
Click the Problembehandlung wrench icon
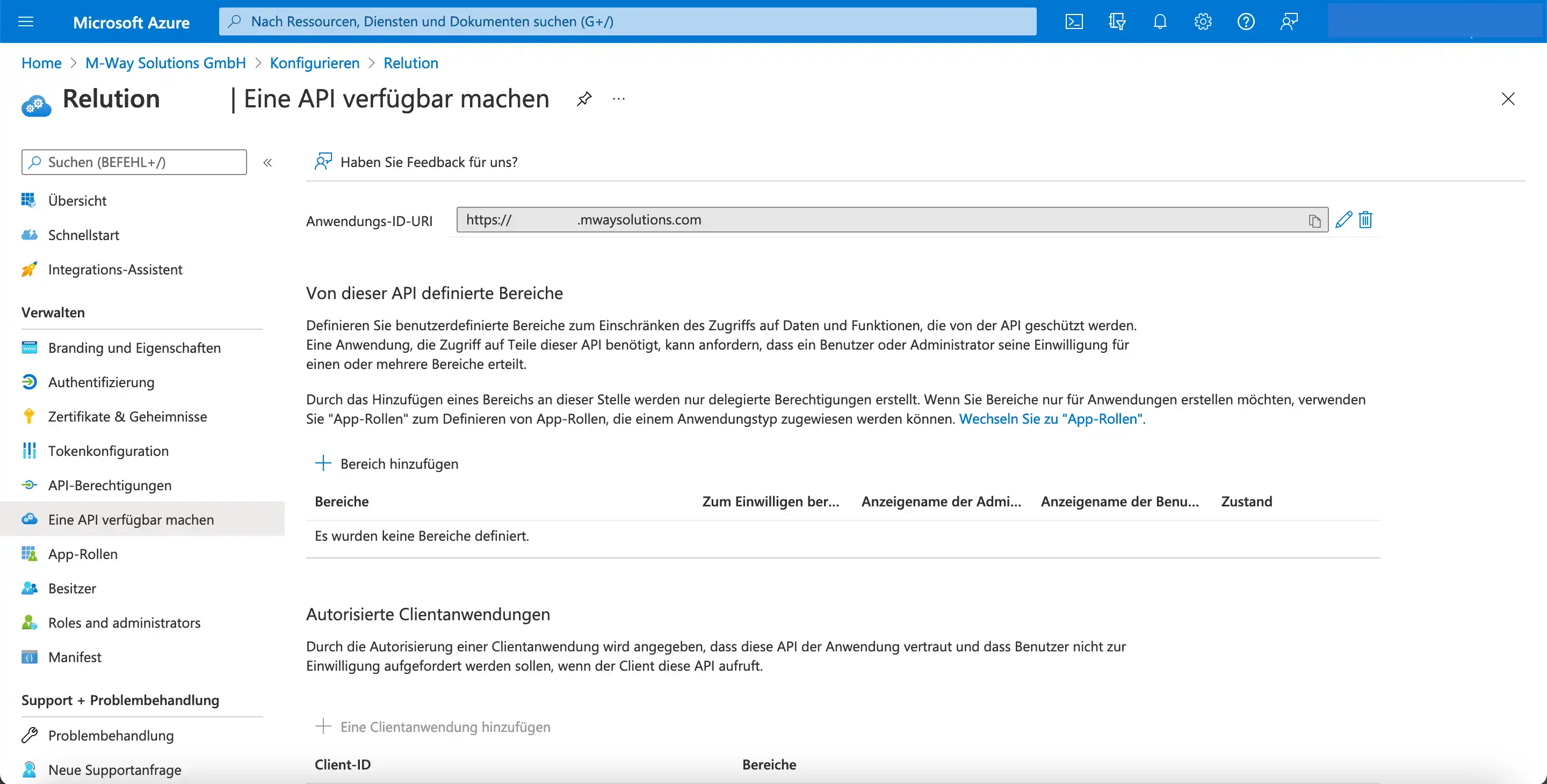click(x=29, y=735)
